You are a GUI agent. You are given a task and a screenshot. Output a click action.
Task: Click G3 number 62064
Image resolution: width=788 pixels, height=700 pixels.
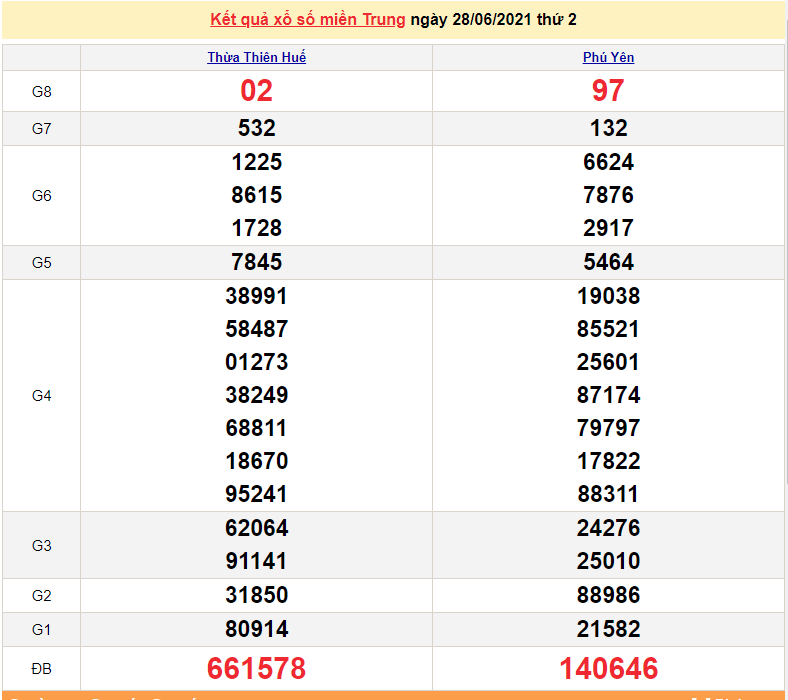coord(256,528)
